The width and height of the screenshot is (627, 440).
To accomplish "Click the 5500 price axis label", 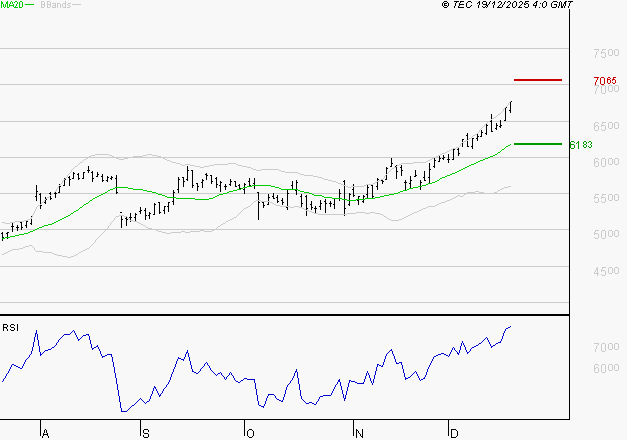I will pyautogui.click(x=606, y=198).
